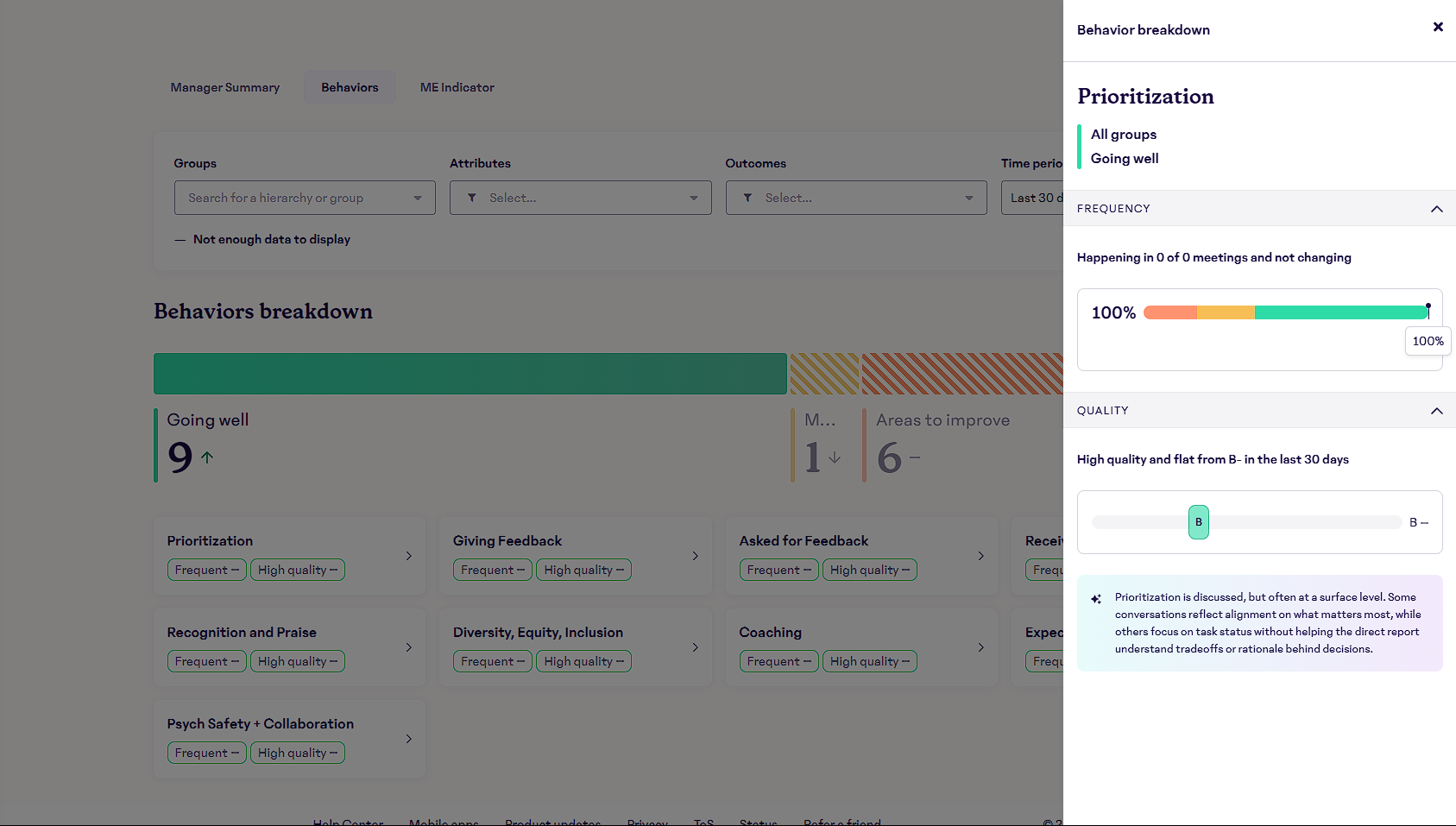This screenshot has width=1456, height=826.
Task: Click the Recognition and Praise card title
Action: tap(242, 632)
